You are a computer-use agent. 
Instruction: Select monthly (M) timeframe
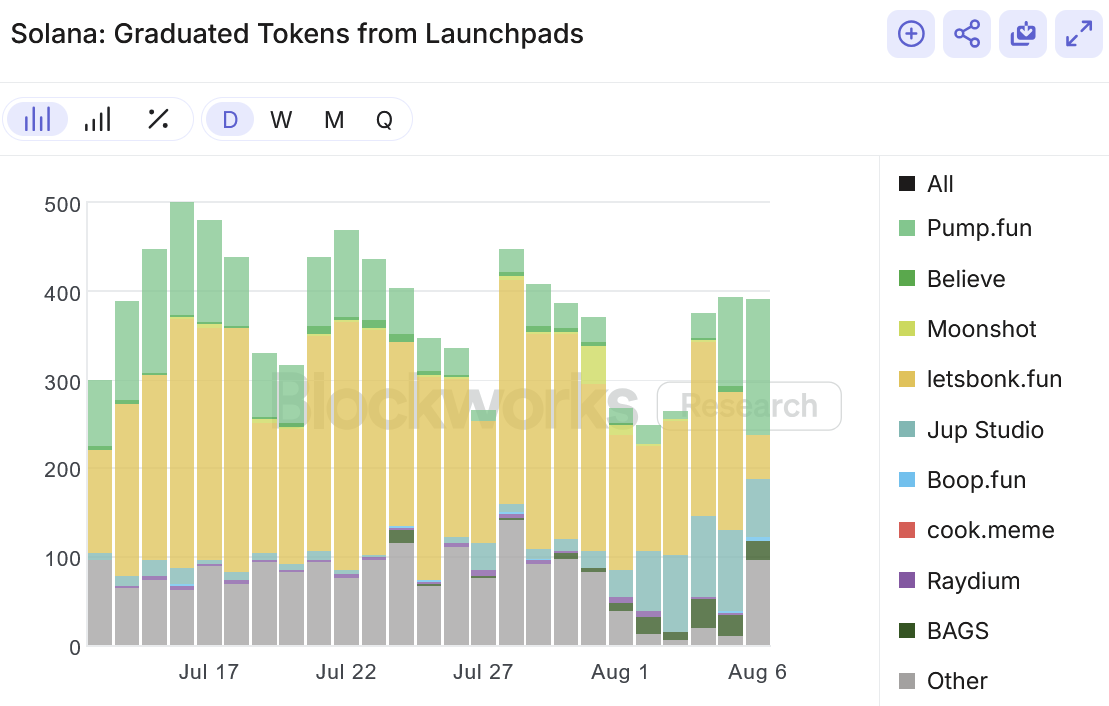click(x=334, y=120)
